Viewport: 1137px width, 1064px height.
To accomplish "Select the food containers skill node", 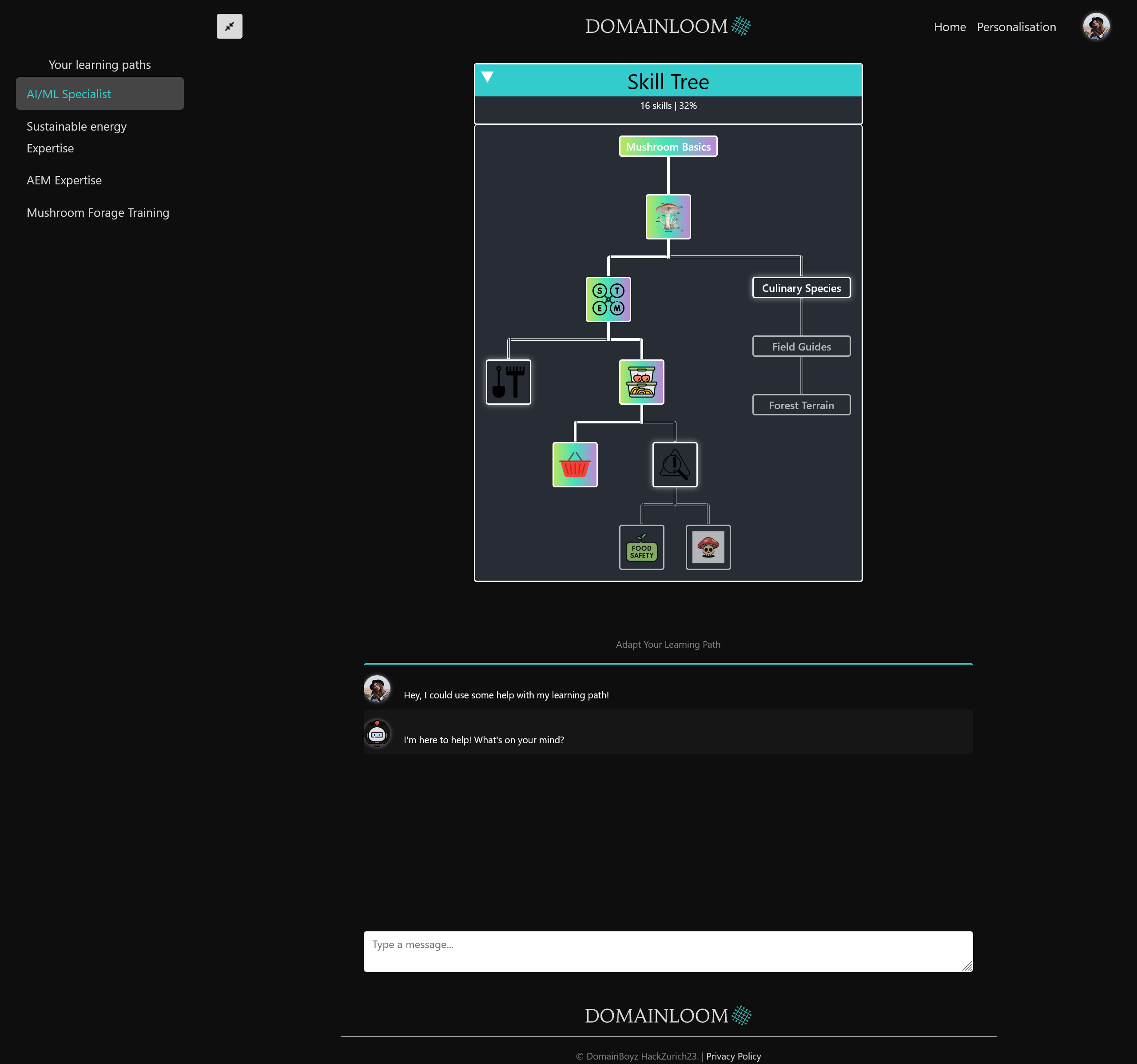I will point(641,382).
